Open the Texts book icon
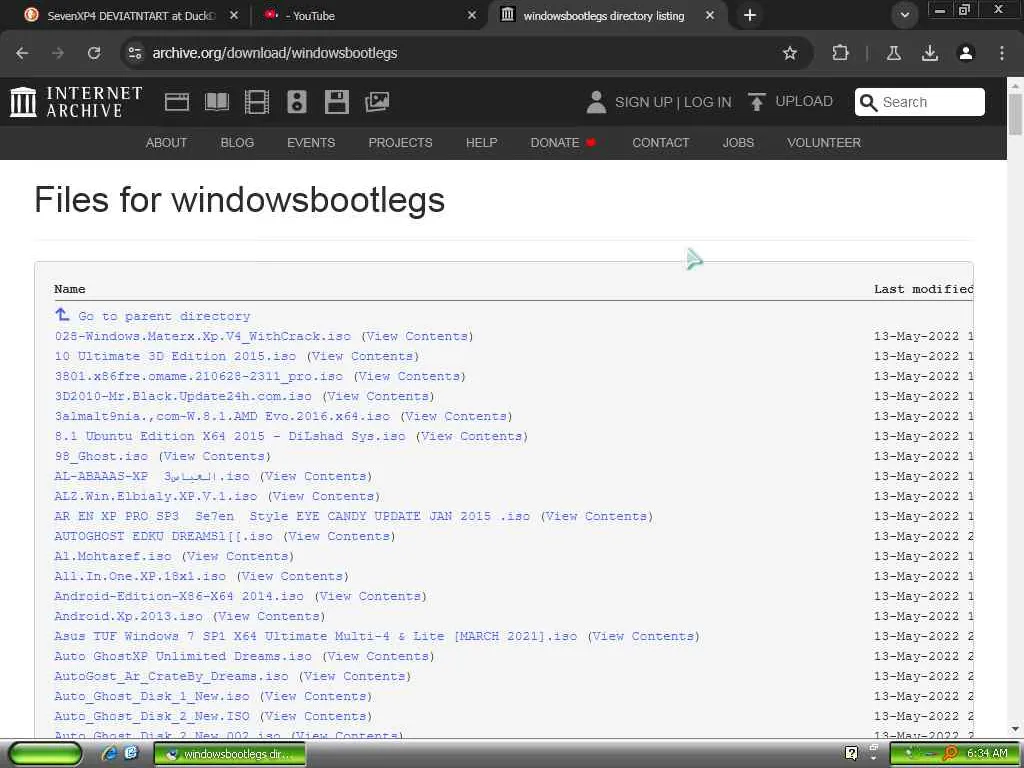The width and height of the screenshot is (1024, 768). 217,102
